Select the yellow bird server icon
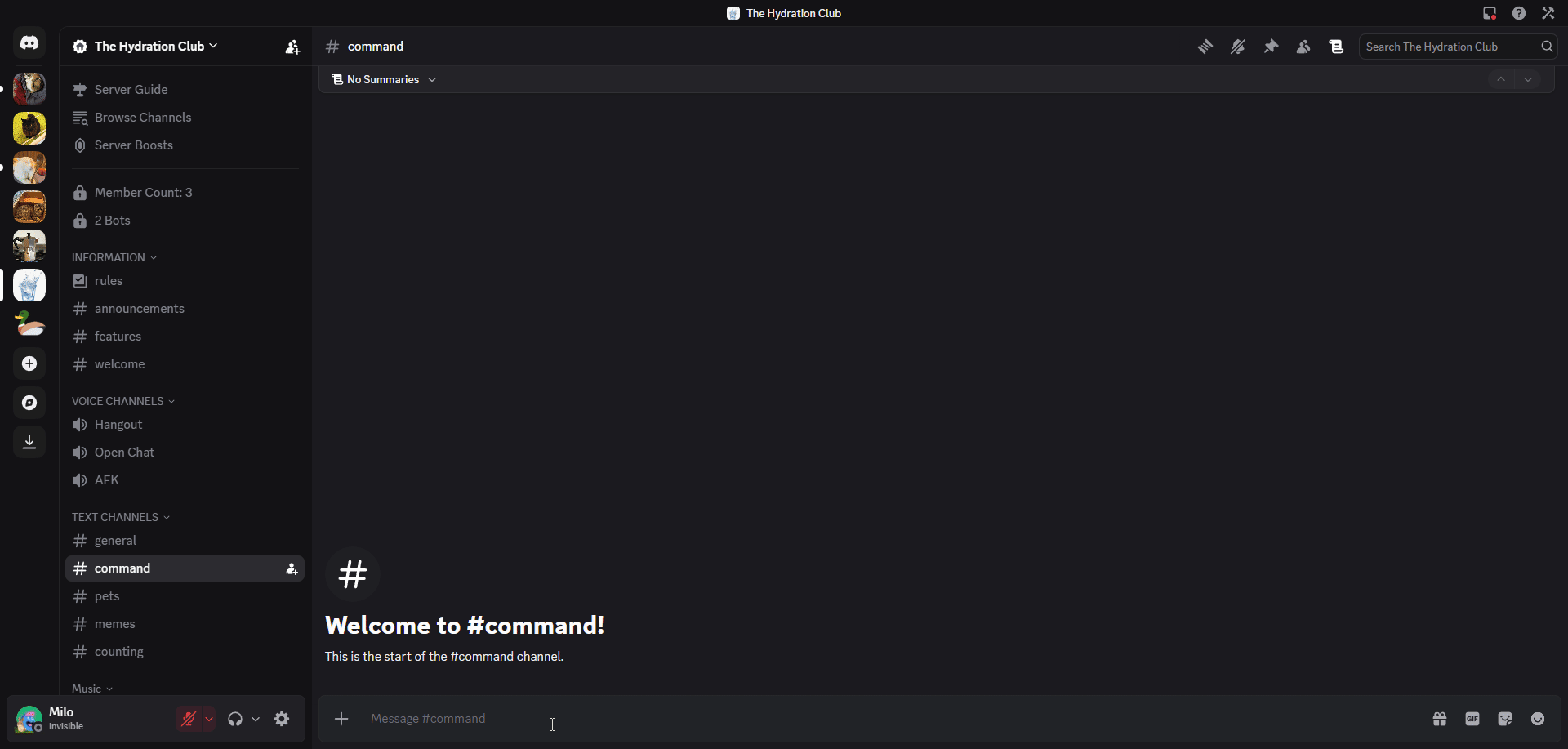 (29, 128)
